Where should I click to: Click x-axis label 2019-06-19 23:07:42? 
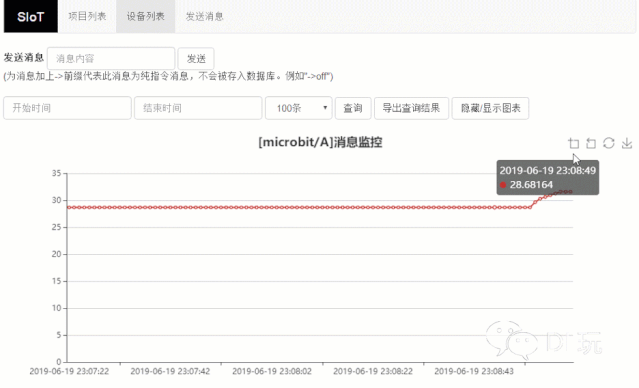(x=170, y=371)
